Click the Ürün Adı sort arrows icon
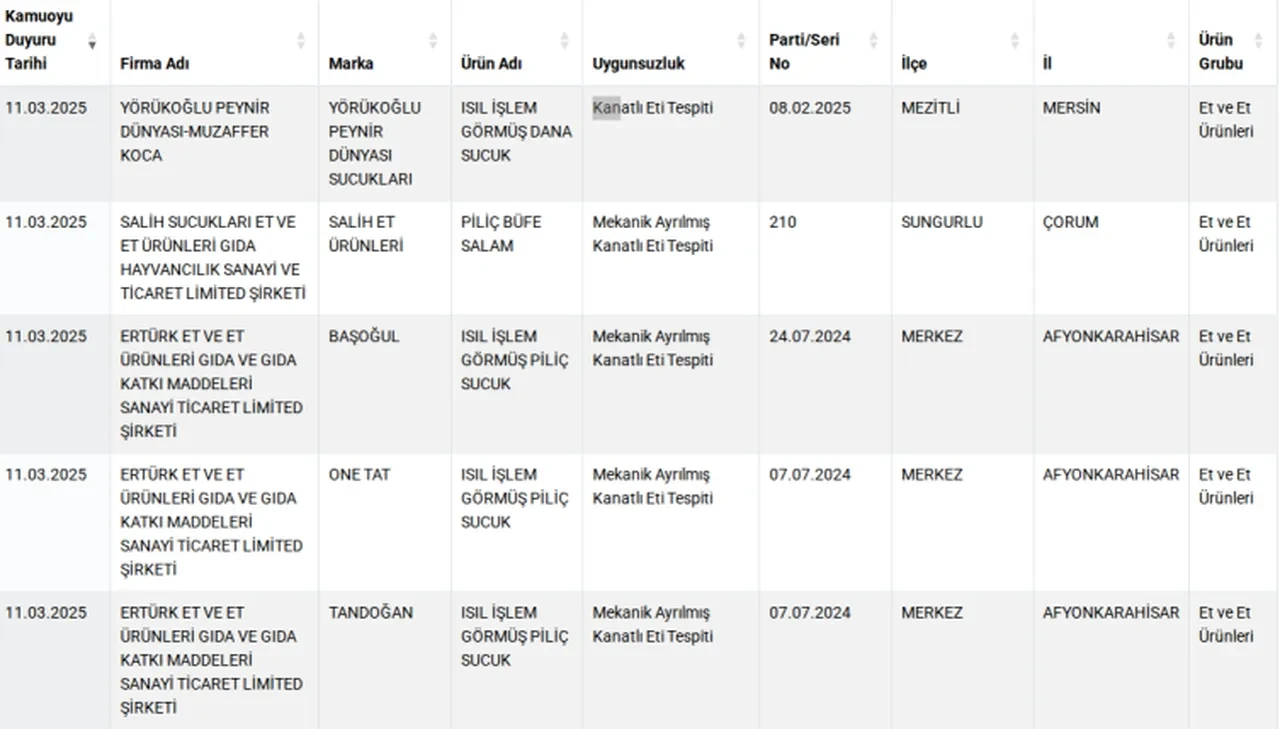This screenshot has height=729, width=1280. (565, 41)
